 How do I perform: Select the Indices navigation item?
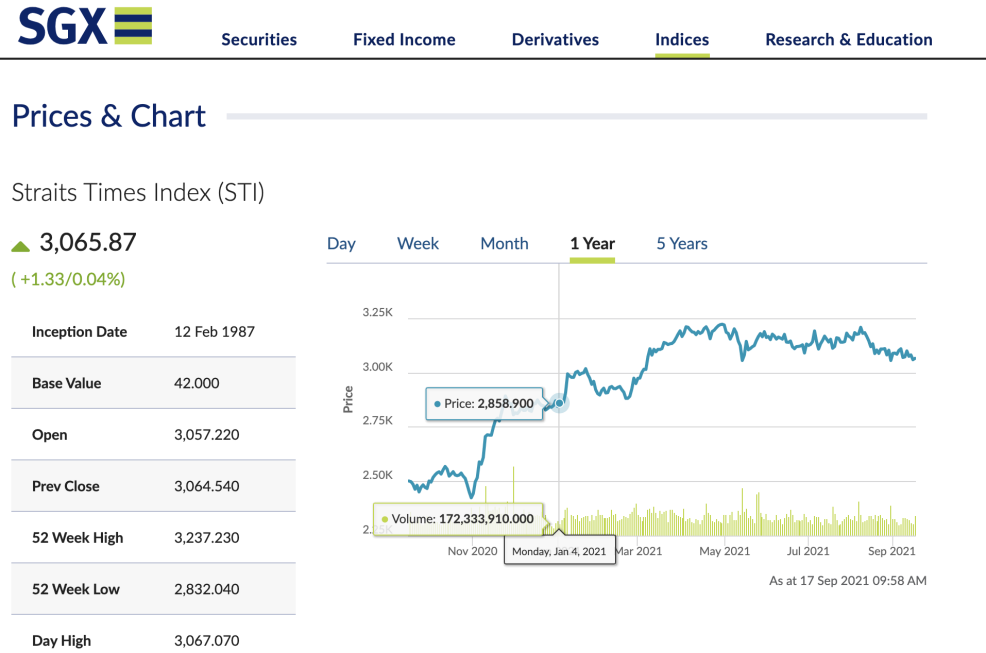coord(682,40)
